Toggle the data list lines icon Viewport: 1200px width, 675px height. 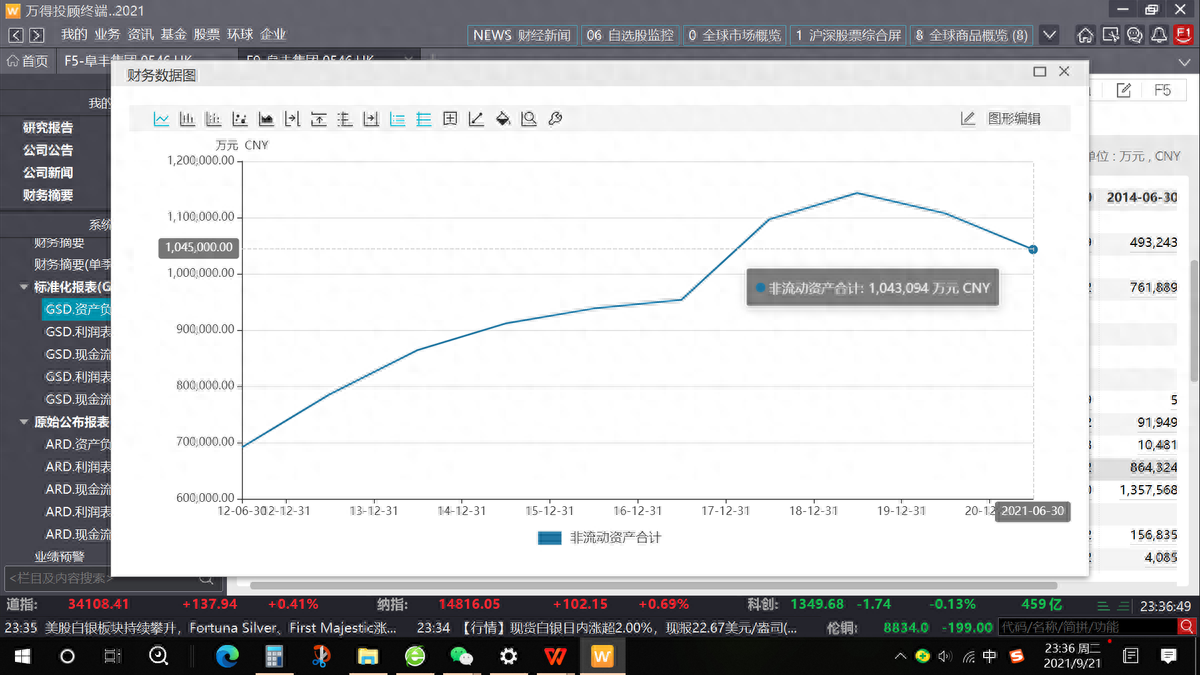398,119
